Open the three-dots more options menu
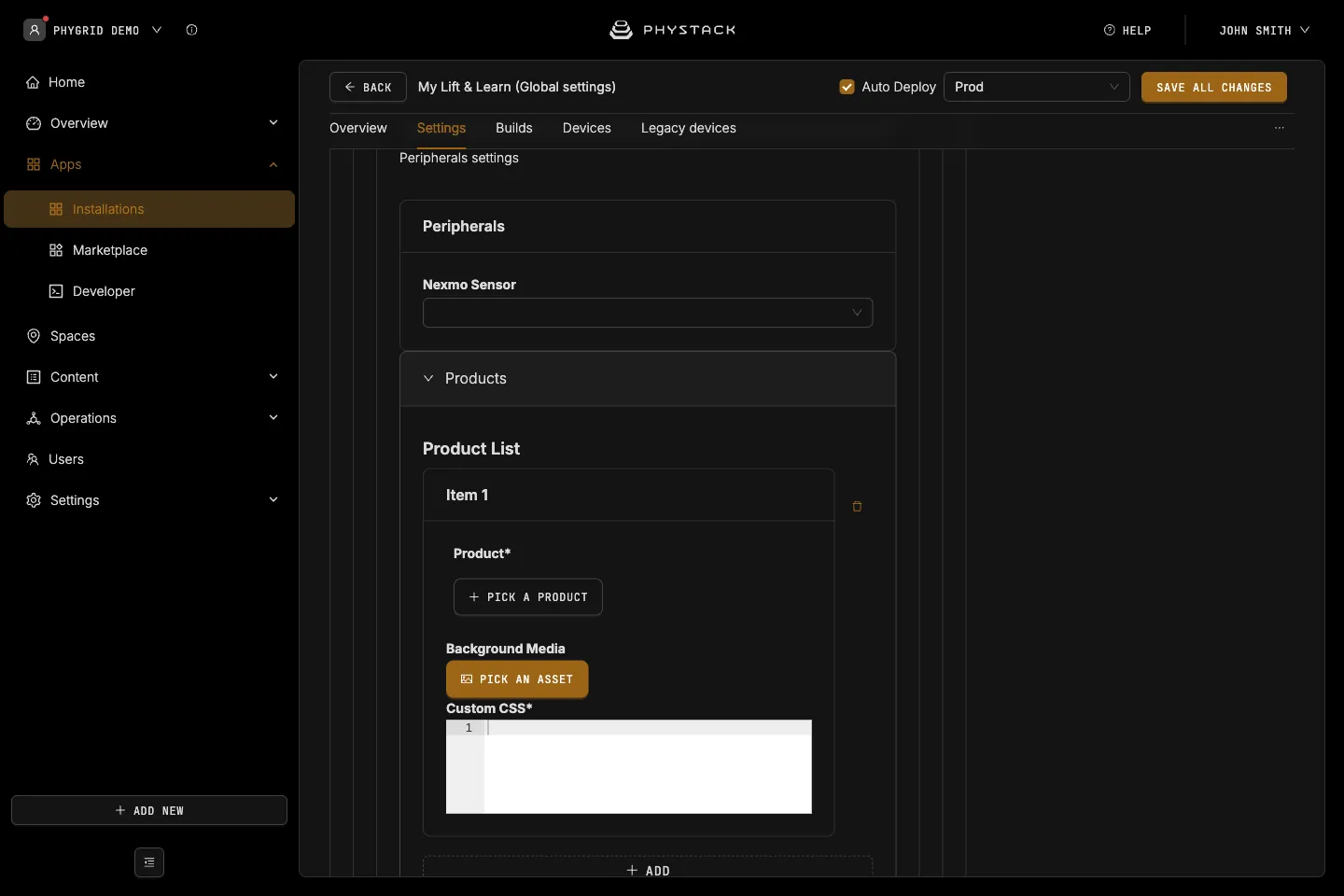Viewport: 1344px width, 896px height. click(x=1280, y=128)
